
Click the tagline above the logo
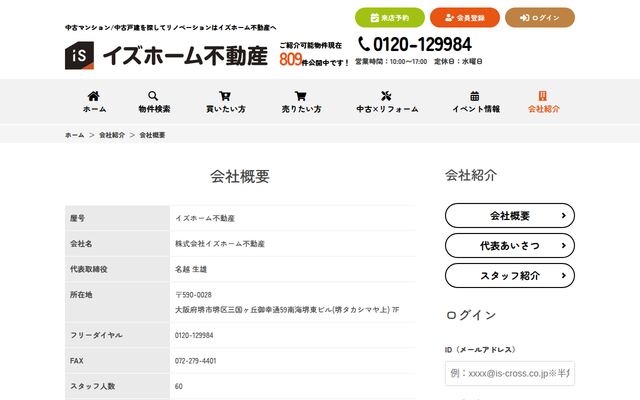[x=171, y=28]
